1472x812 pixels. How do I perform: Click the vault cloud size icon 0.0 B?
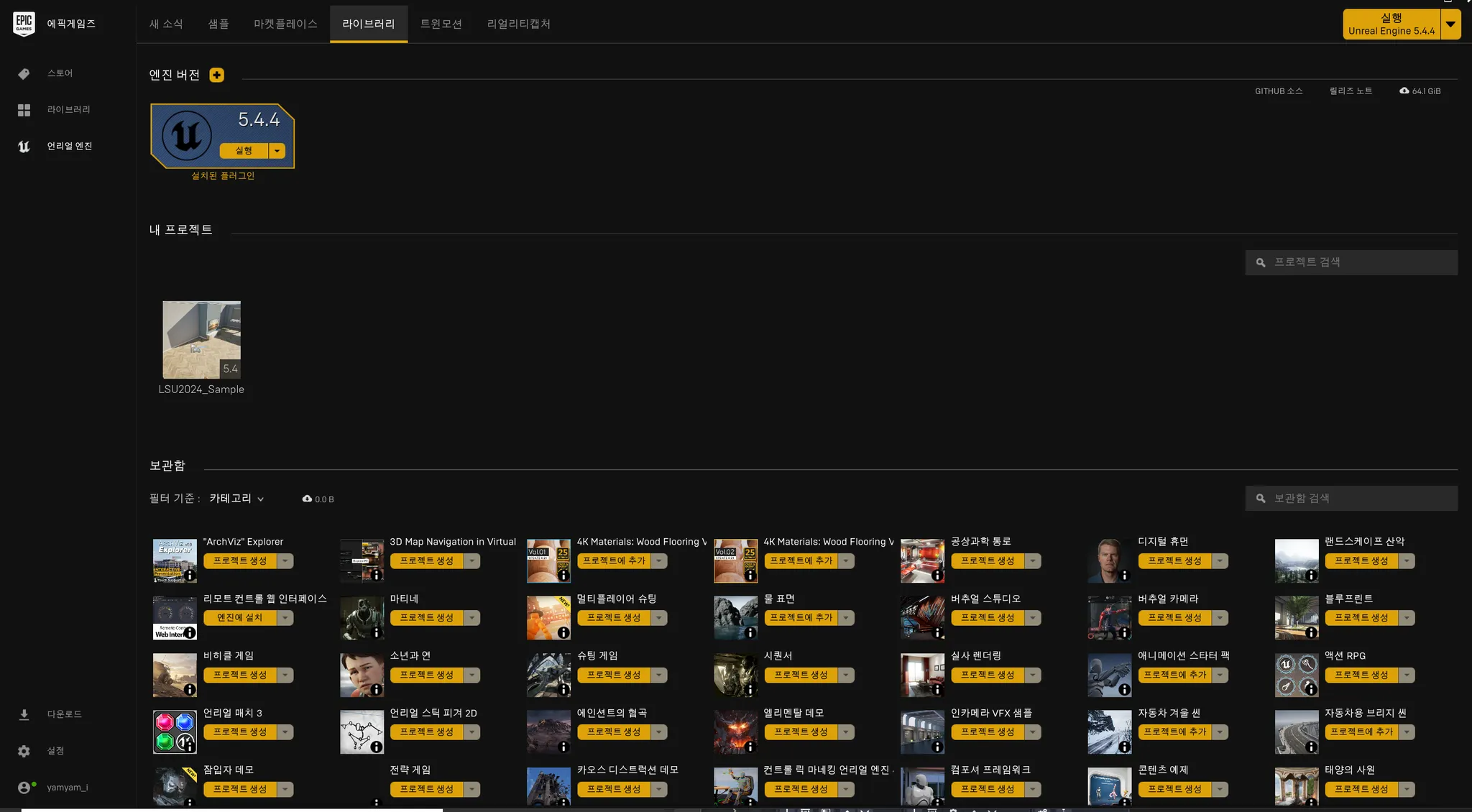pyautogui.click(x=308, y=499)
